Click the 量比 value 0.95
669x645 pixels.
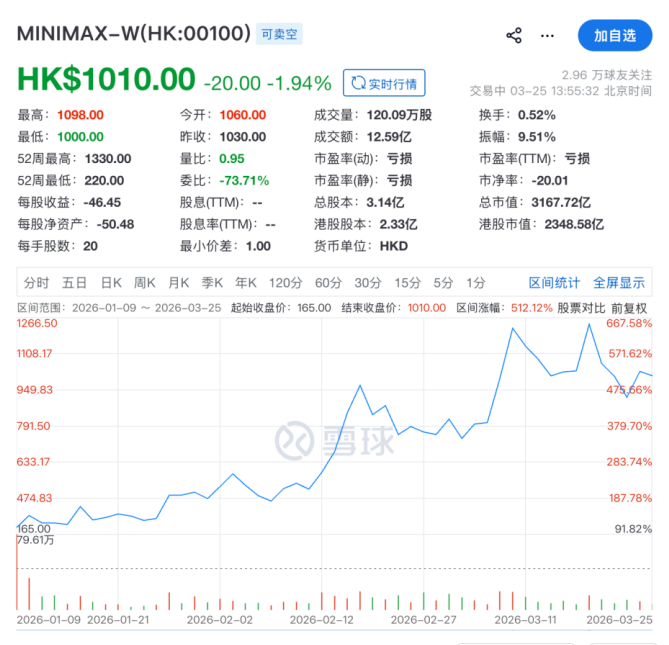[232, 159]
